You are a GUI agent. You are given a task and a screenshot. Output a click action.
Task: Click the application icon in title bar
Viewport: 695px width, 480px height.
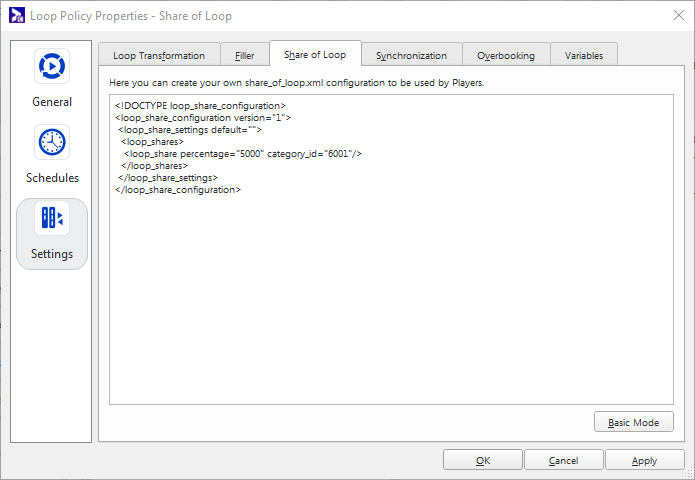(16, 14)
